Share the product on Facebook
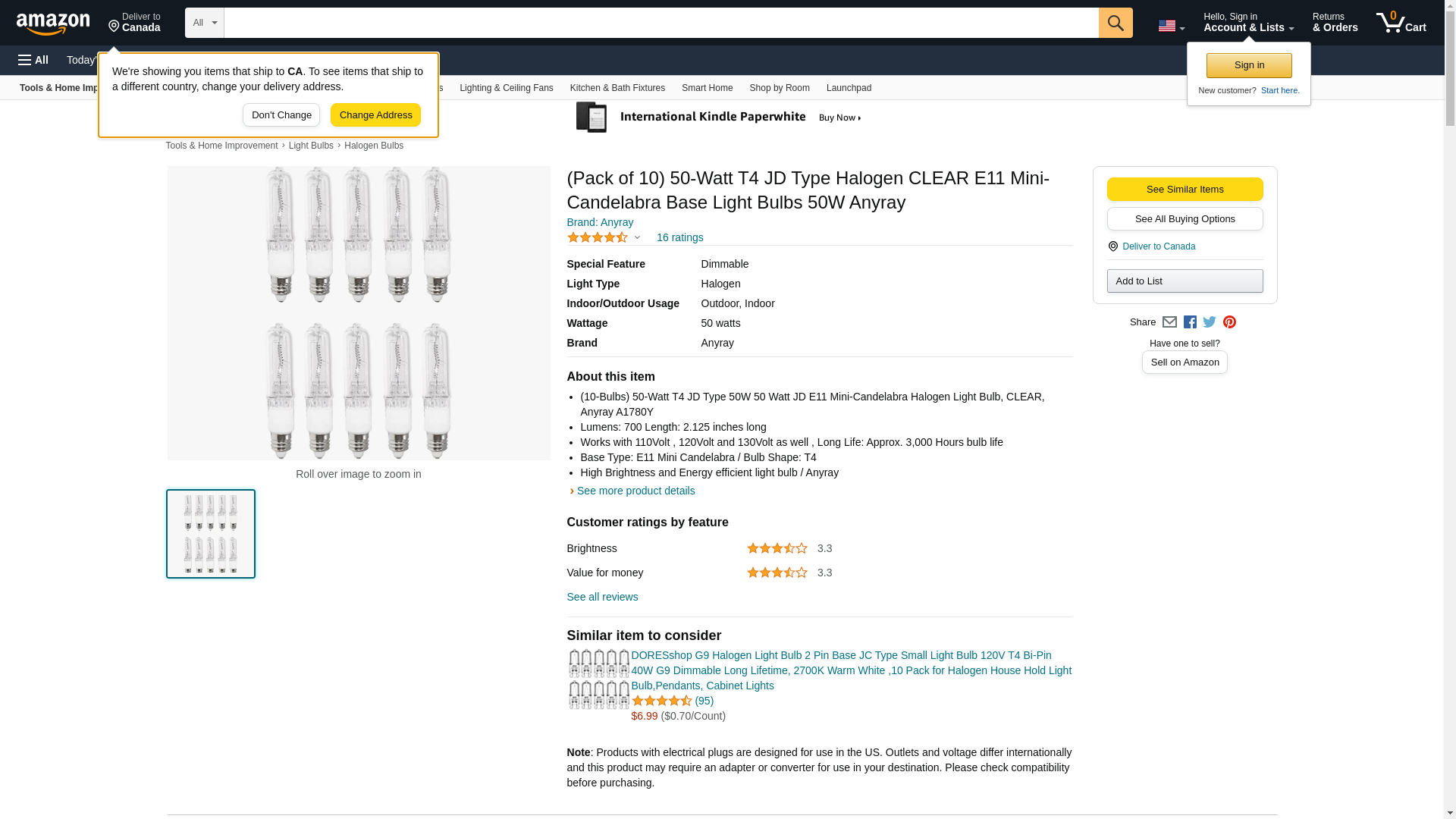The image size is (1456, 819). point(1190,322)
